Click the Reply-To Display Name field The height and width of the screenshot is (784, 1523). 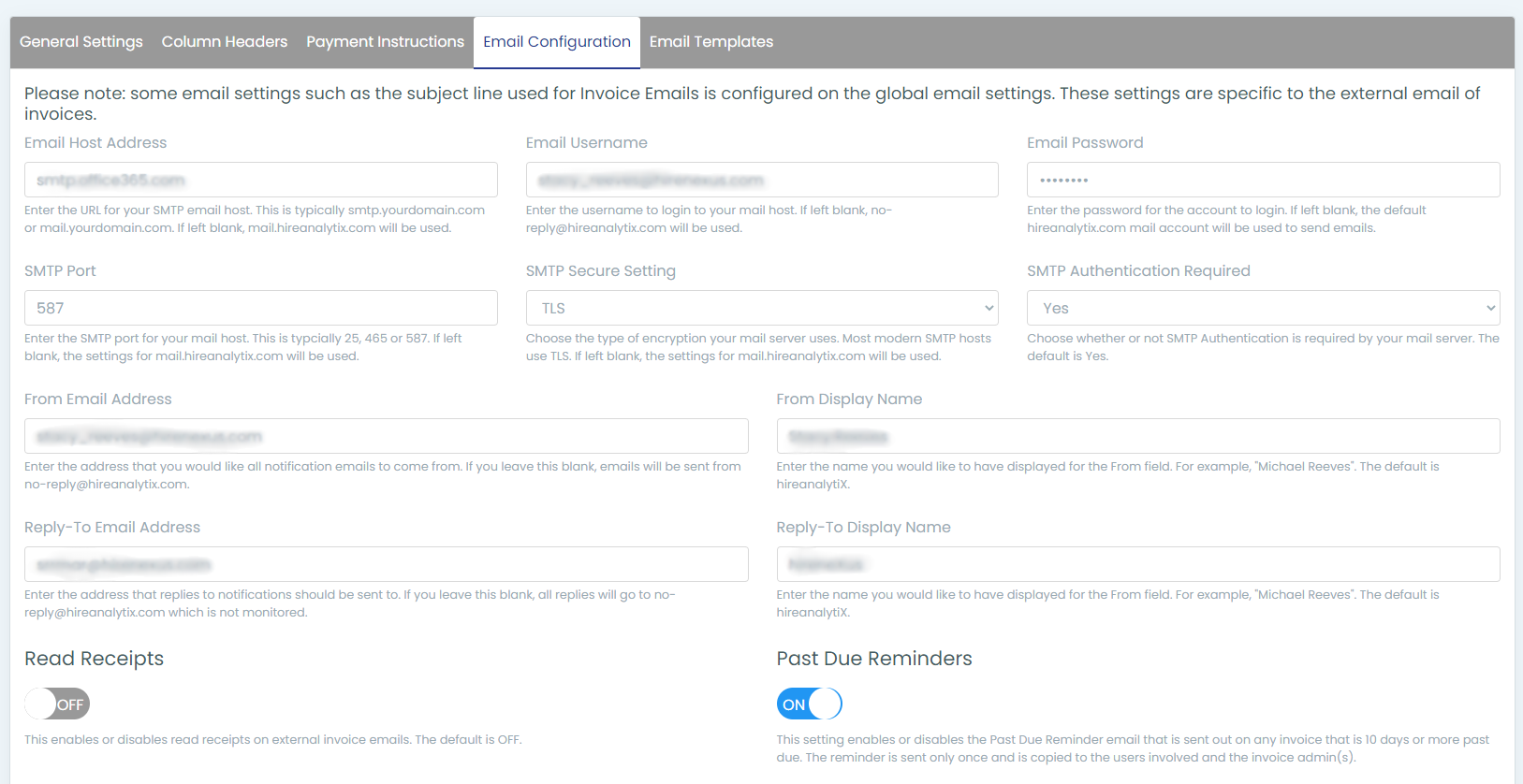[1138, 564]
